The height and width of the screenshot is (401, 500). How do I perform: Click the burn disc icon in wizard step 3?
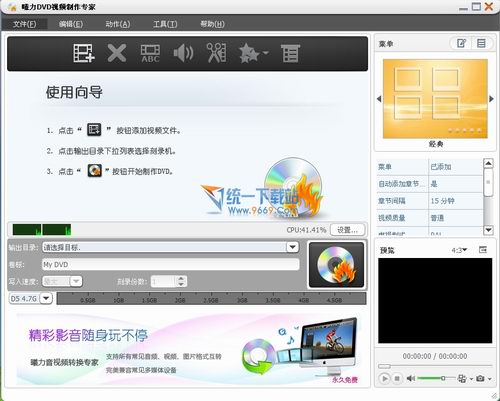[x=95, y=171]
